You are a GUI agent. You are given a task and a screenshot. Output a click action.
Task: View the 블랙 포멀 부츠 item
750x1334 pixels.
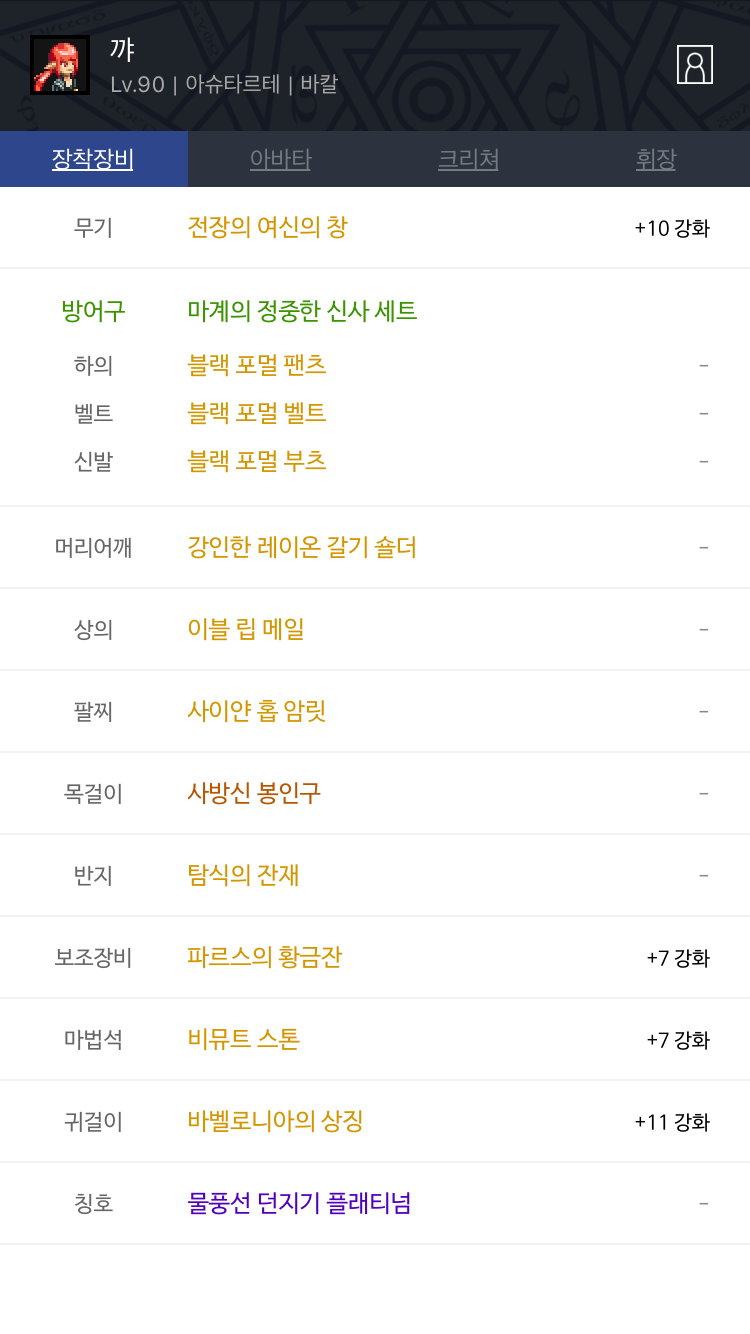(257, 461)
